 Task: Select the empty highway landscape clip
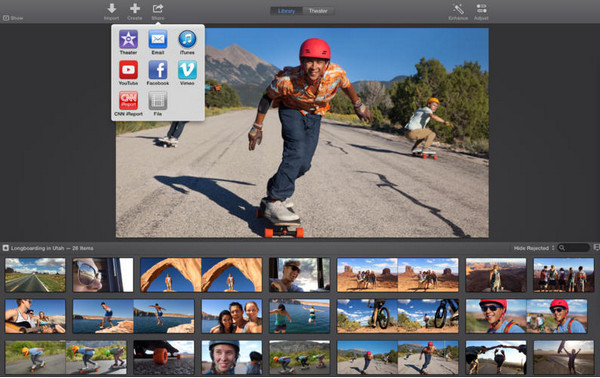coord(35,275)
